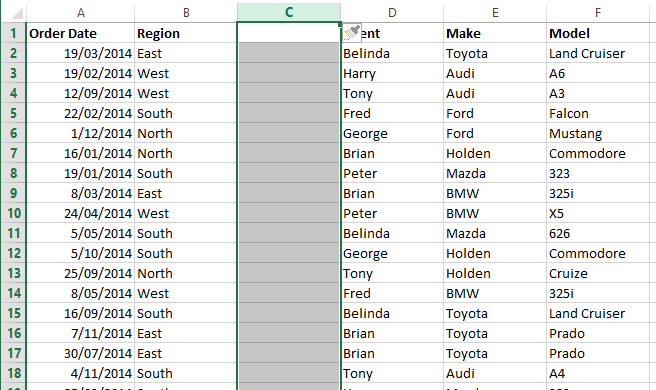
Task: Select column A header
Action: pyautogui.click(x=81, y=13)
